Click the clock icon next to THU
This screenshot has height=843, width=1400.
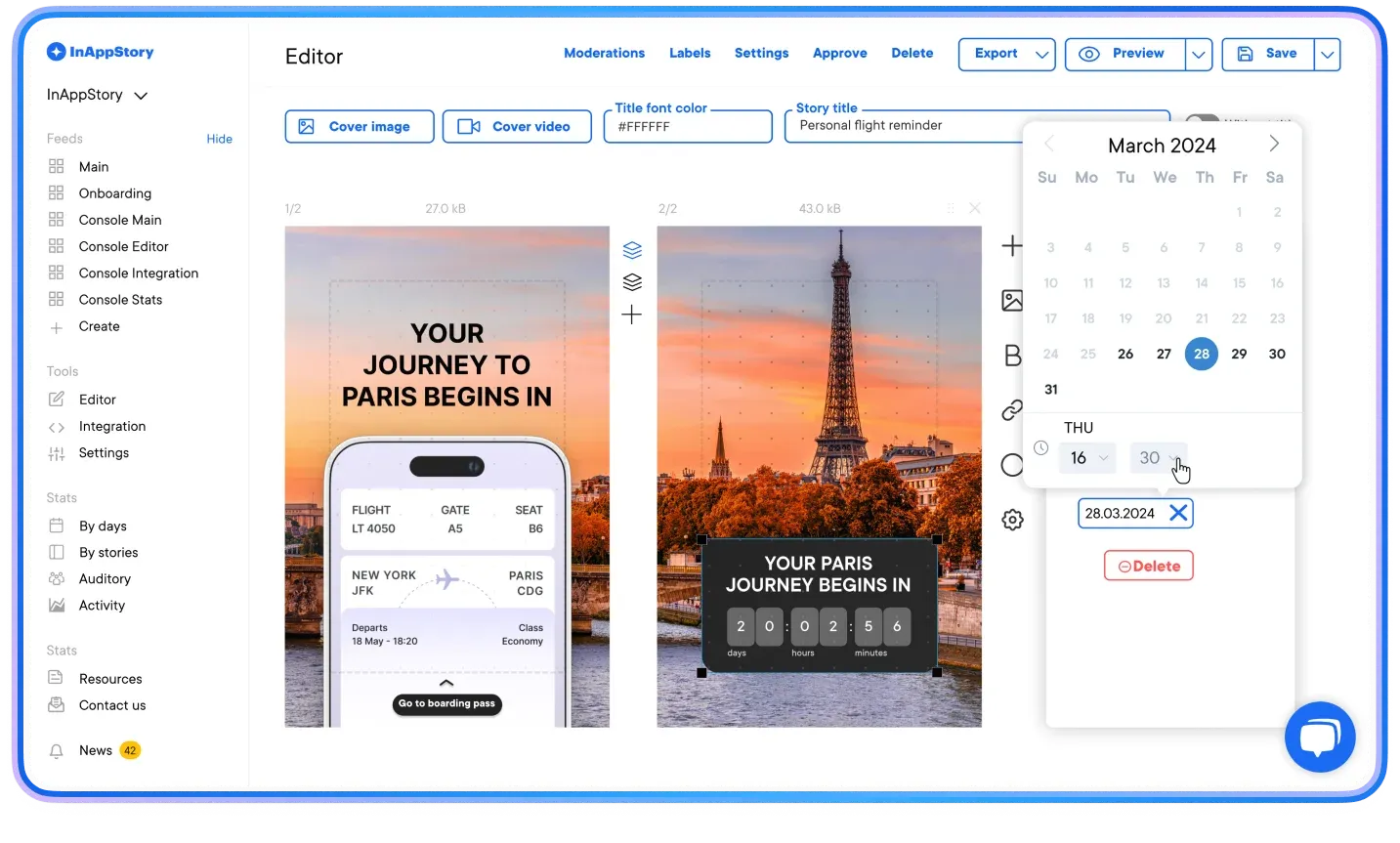click(x=1040, y=446)
